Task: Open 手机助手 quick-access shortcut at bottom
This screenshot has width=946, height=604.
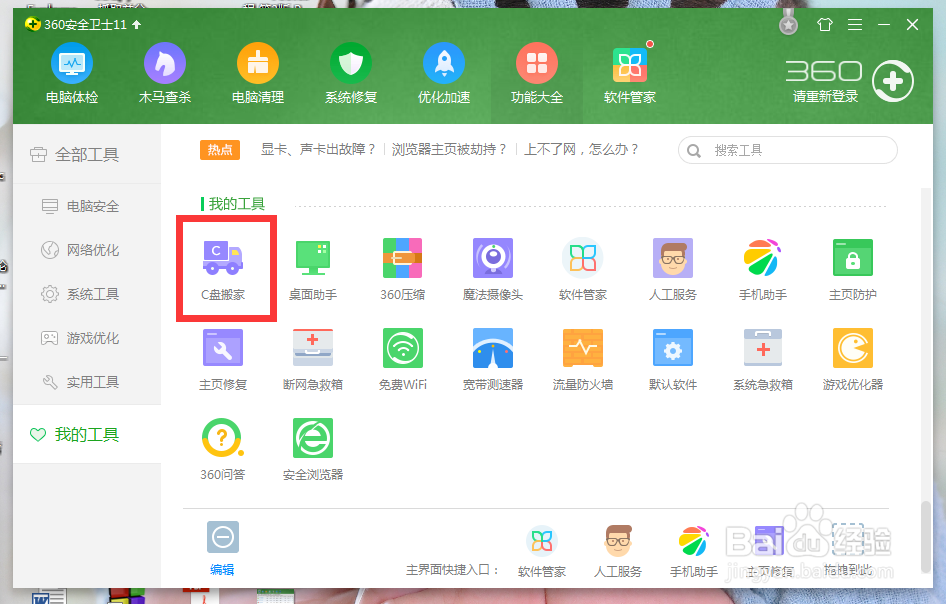Action: (x=694, y=552)
